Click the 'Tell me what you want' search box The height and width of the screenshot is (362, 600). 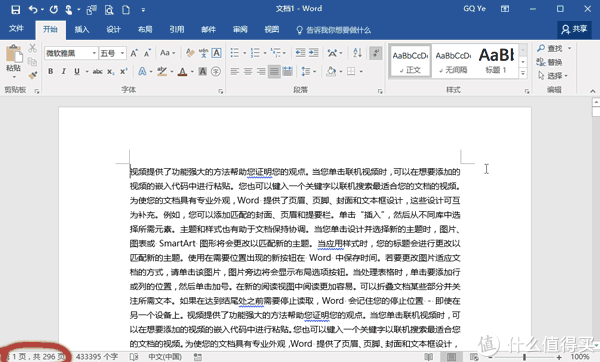coord(333,30)
